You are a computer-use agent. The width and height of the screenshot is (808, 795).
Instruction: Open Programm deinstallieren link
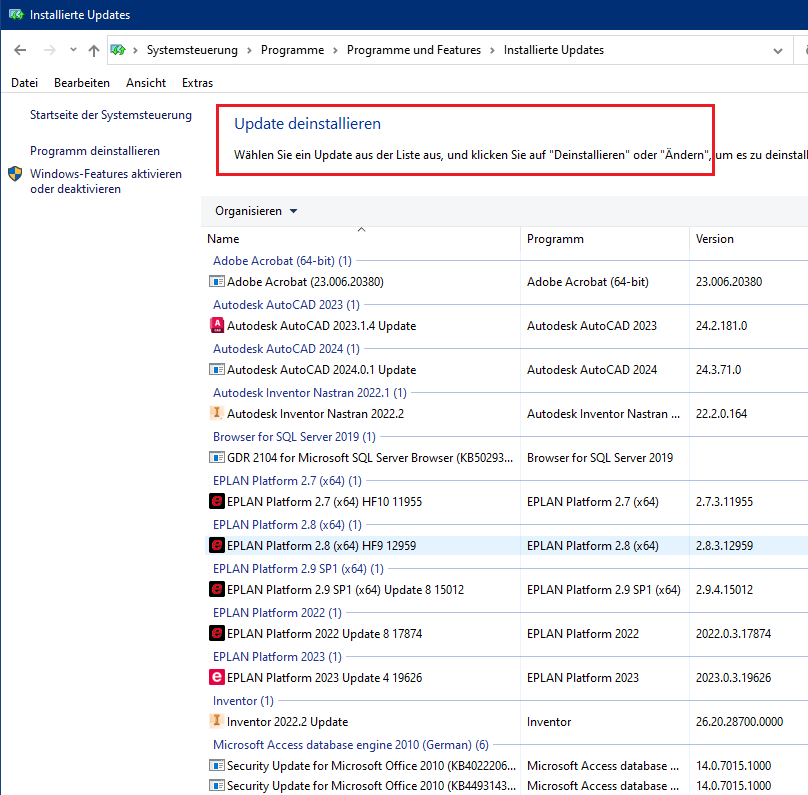coord(95,151)
